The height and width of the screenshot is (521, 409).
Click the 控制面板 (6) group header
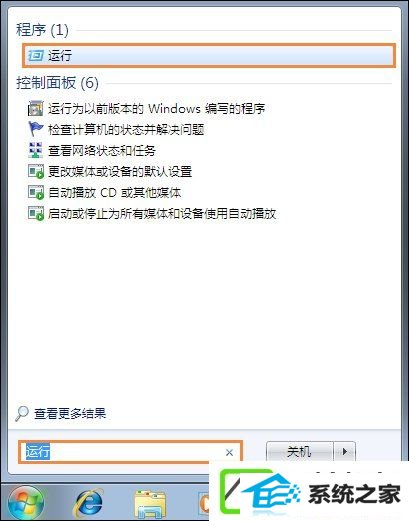coord(57,83)
